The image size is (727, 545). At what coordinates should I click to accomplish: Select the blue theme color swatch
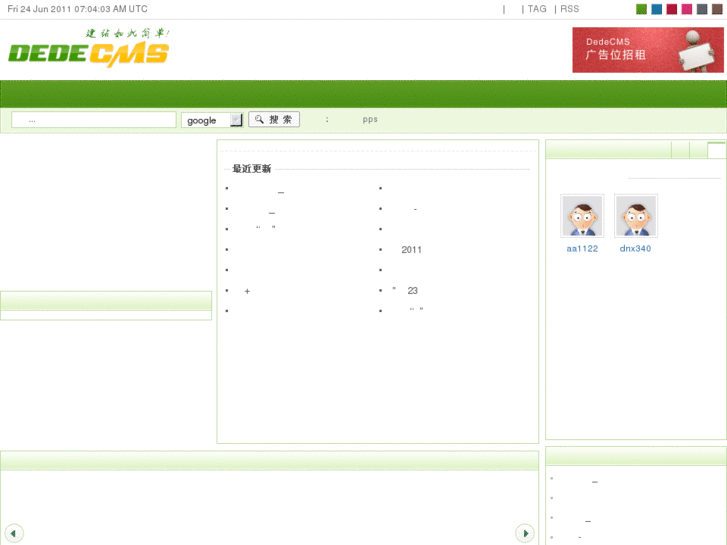tap(657, 9)
